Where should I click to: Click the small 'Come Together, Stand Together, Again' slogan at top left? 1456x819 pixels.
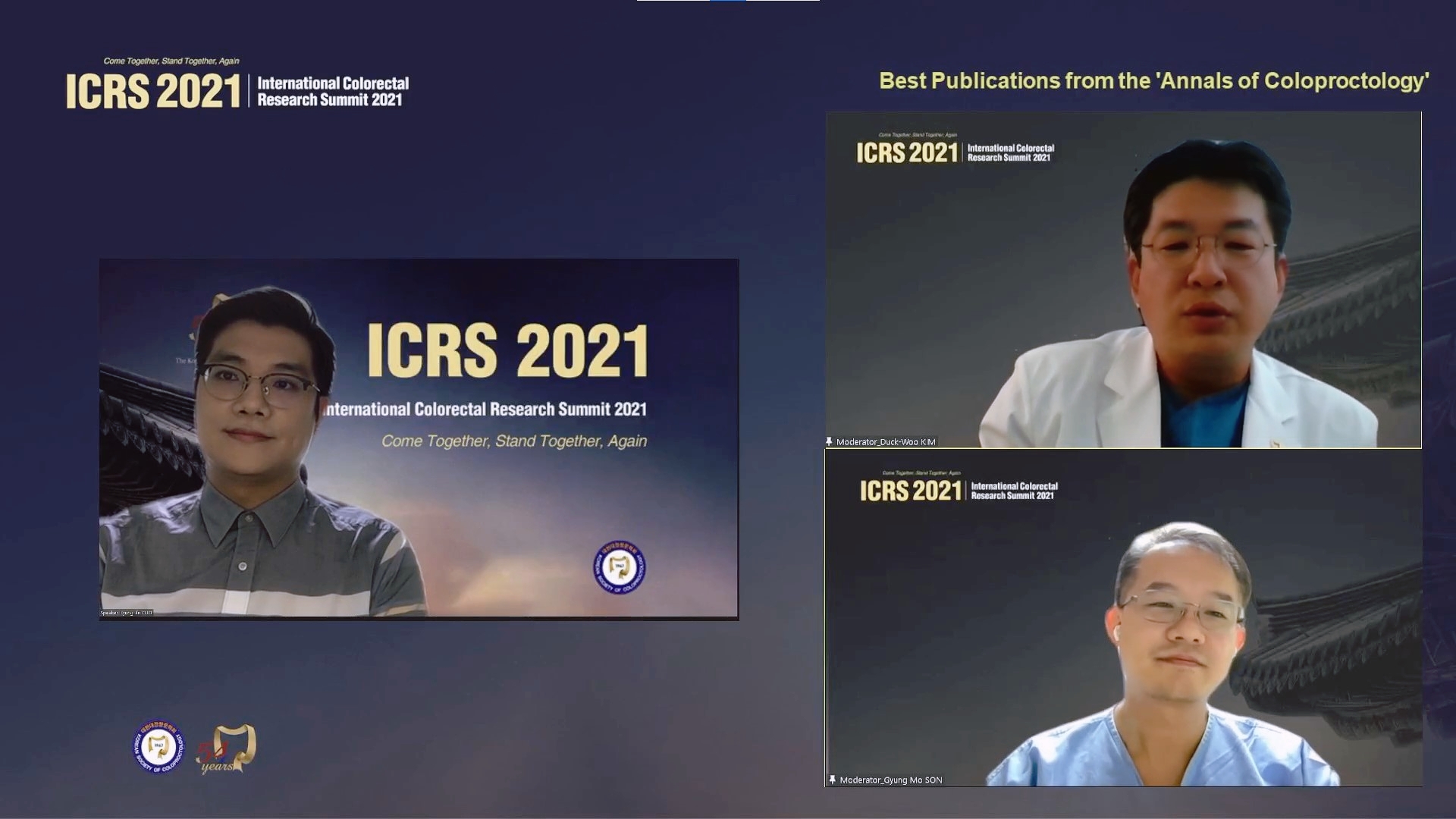click(171, 61)
